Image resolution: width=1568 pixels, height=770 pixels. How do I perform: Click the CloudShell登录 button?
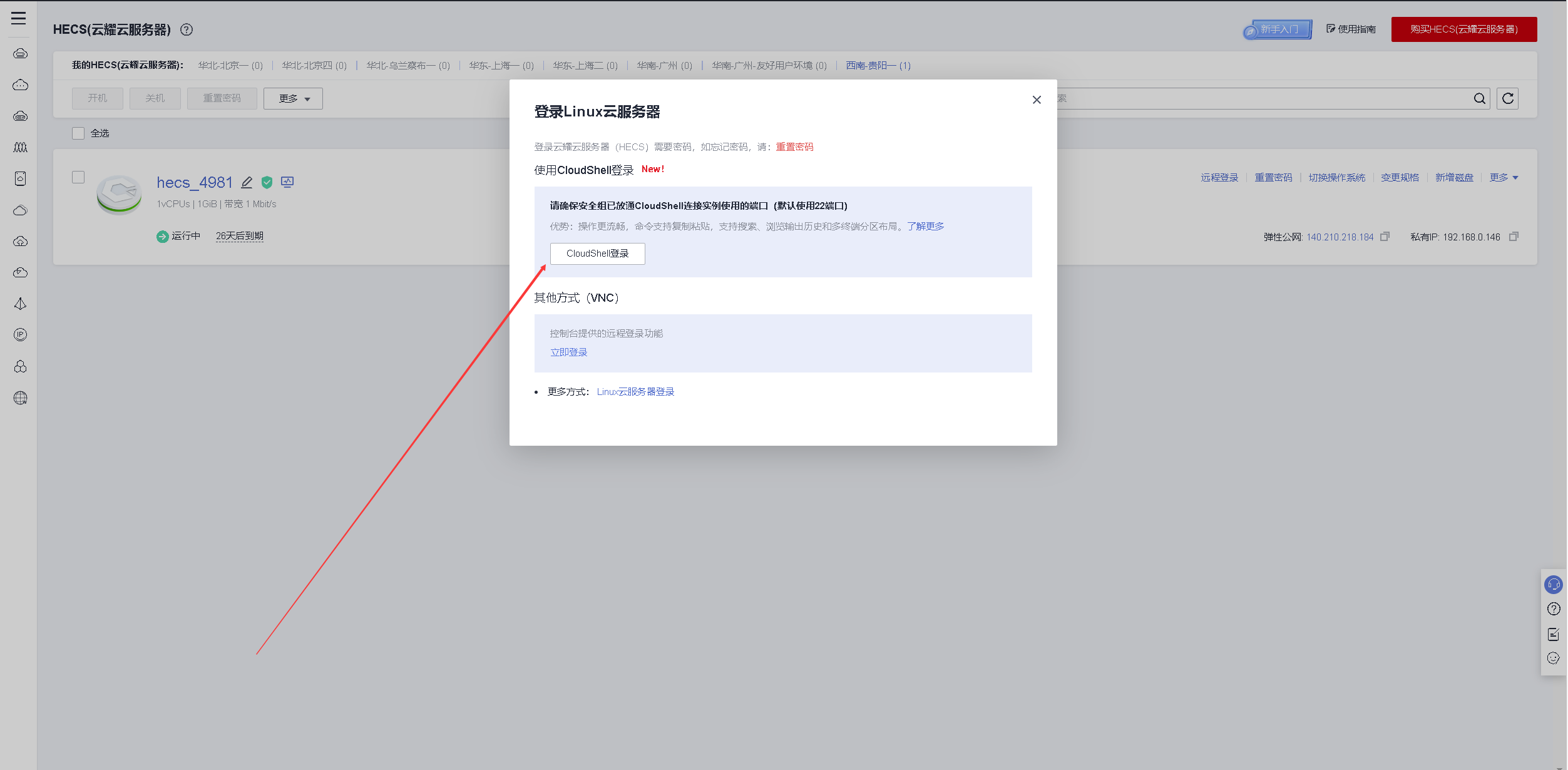click(597, 254)
